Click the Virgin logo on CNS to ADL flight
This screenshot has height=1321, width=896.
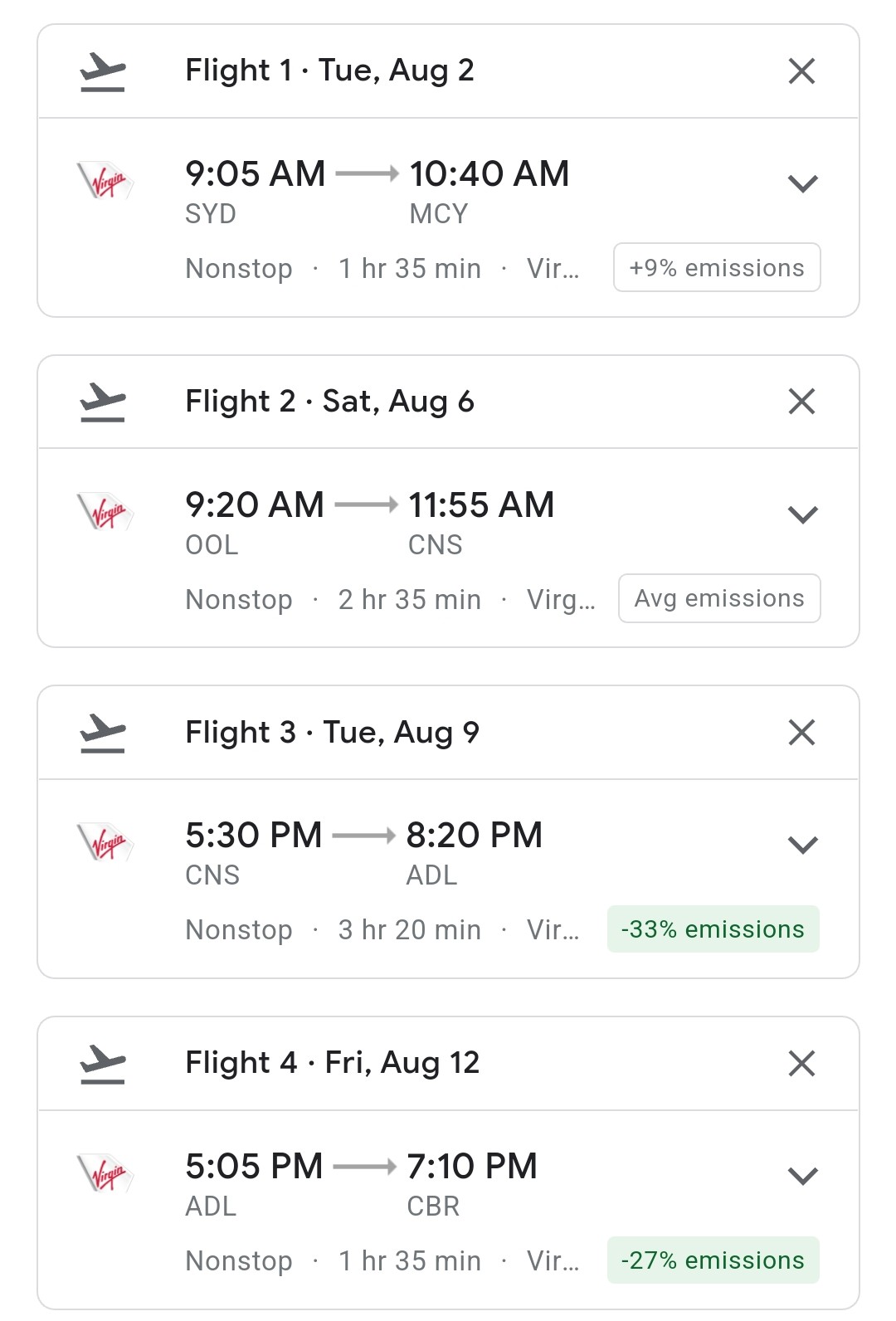105,841
